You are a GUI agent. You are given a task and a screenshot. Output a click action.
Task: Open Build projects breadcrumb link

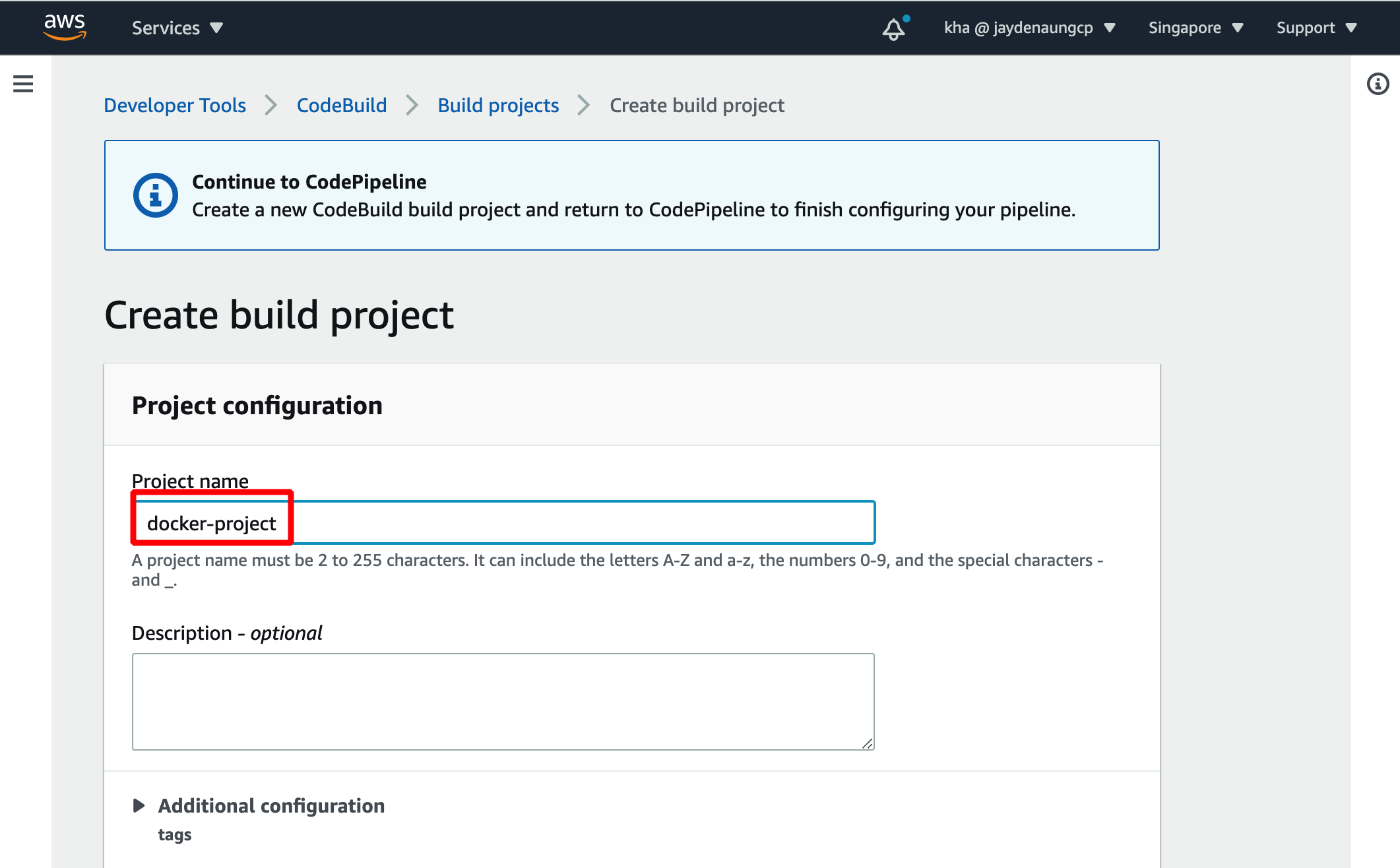coord(498,106)
